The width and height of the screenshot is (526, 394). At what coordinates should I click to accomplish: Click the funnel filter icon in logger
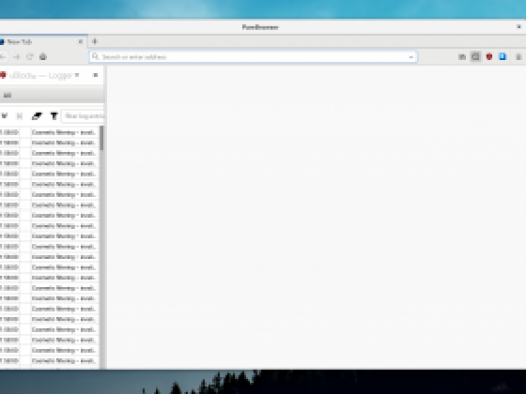point(54,116)
